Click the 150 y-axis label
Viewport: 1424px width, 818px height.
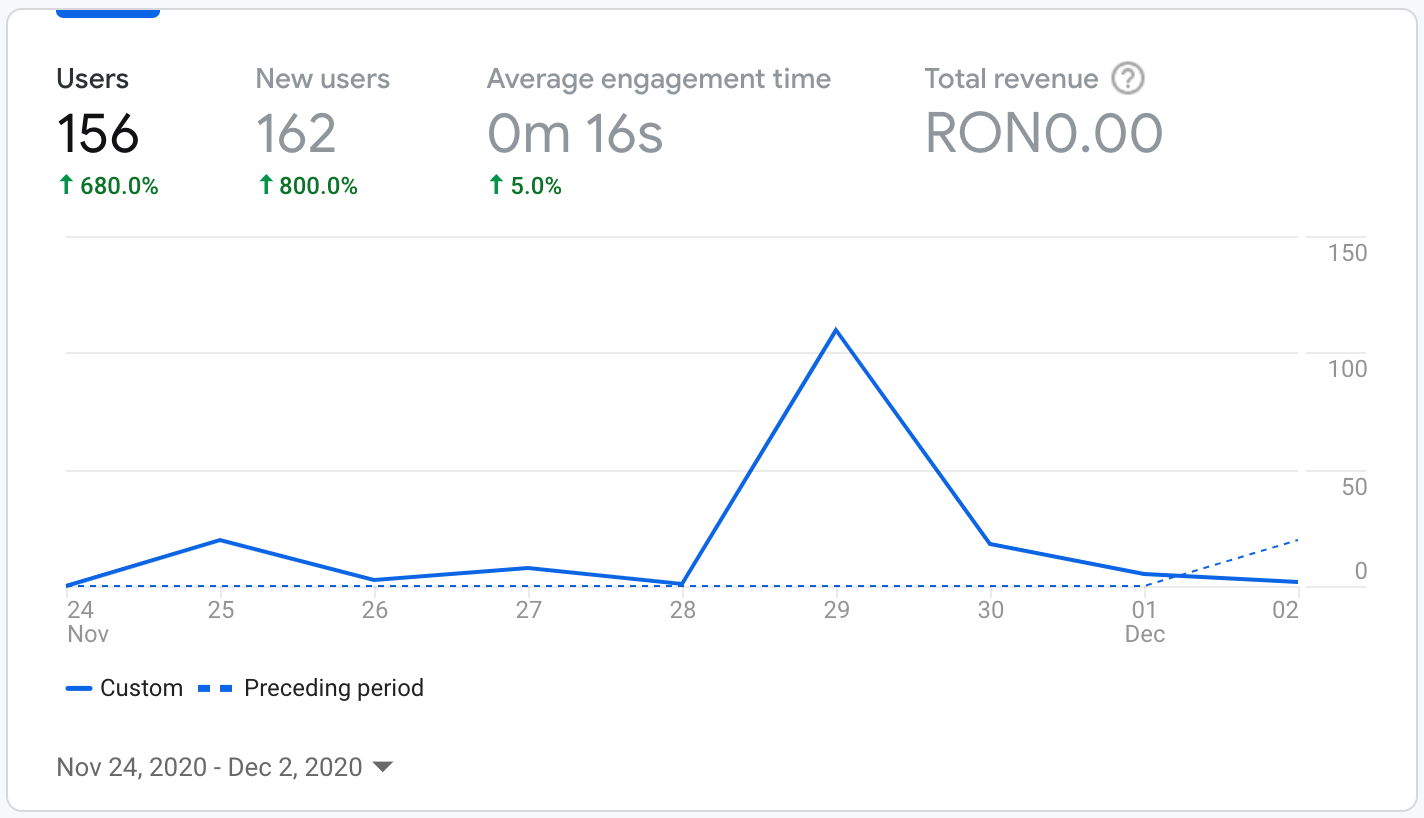(1347, 253)
